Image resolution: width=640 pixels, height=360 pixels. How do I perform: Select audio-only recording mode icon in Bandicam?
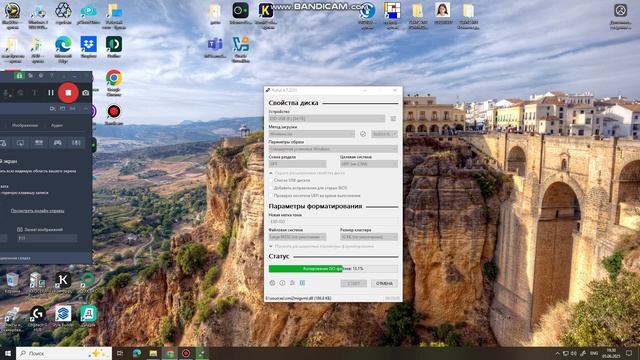[76, 142]
